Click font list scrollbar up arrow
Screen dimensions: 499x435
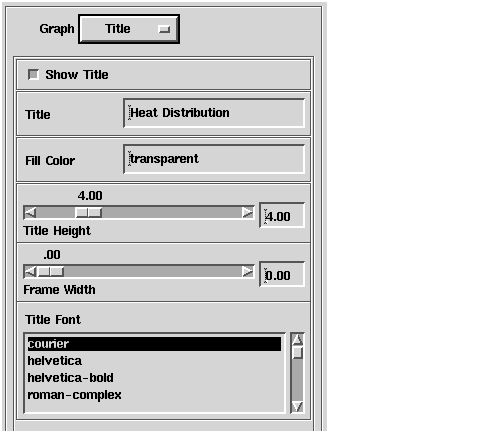[297, 339]
